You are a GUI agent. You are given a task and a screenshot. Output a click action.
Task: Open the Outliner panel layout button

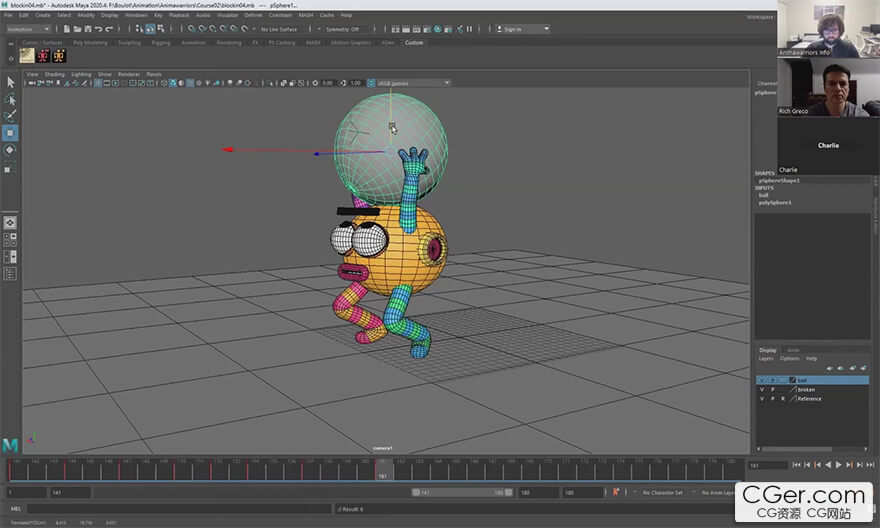10,274
